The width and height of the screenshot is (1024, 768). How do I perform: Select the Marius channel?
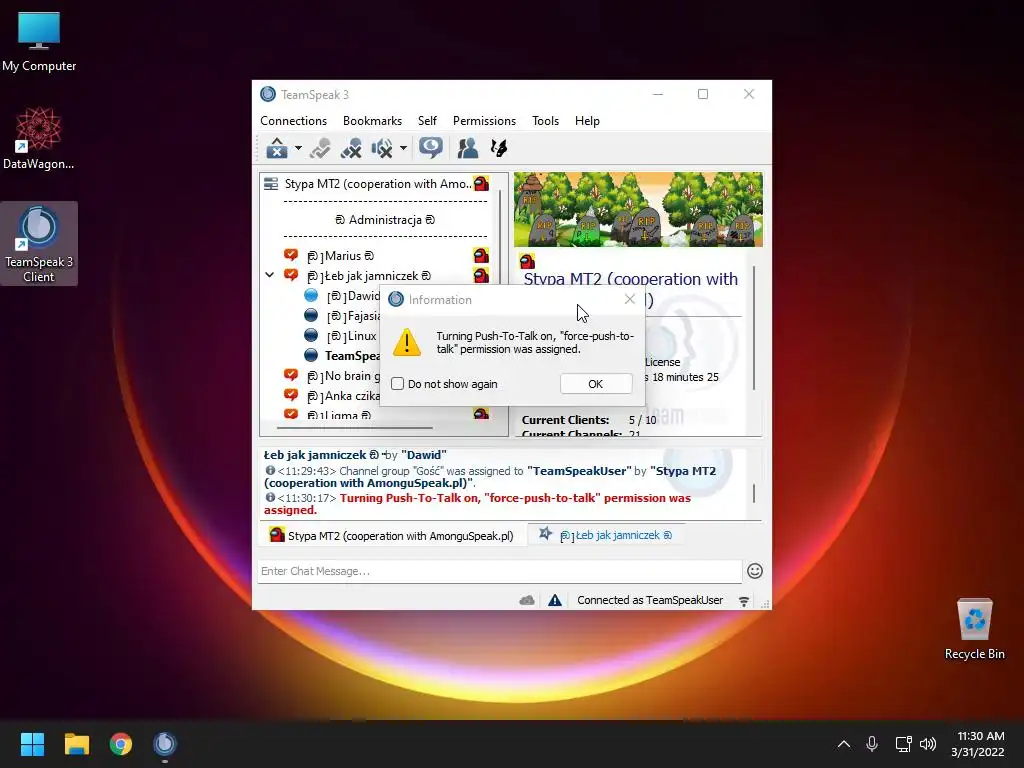(x=340, y=256)
